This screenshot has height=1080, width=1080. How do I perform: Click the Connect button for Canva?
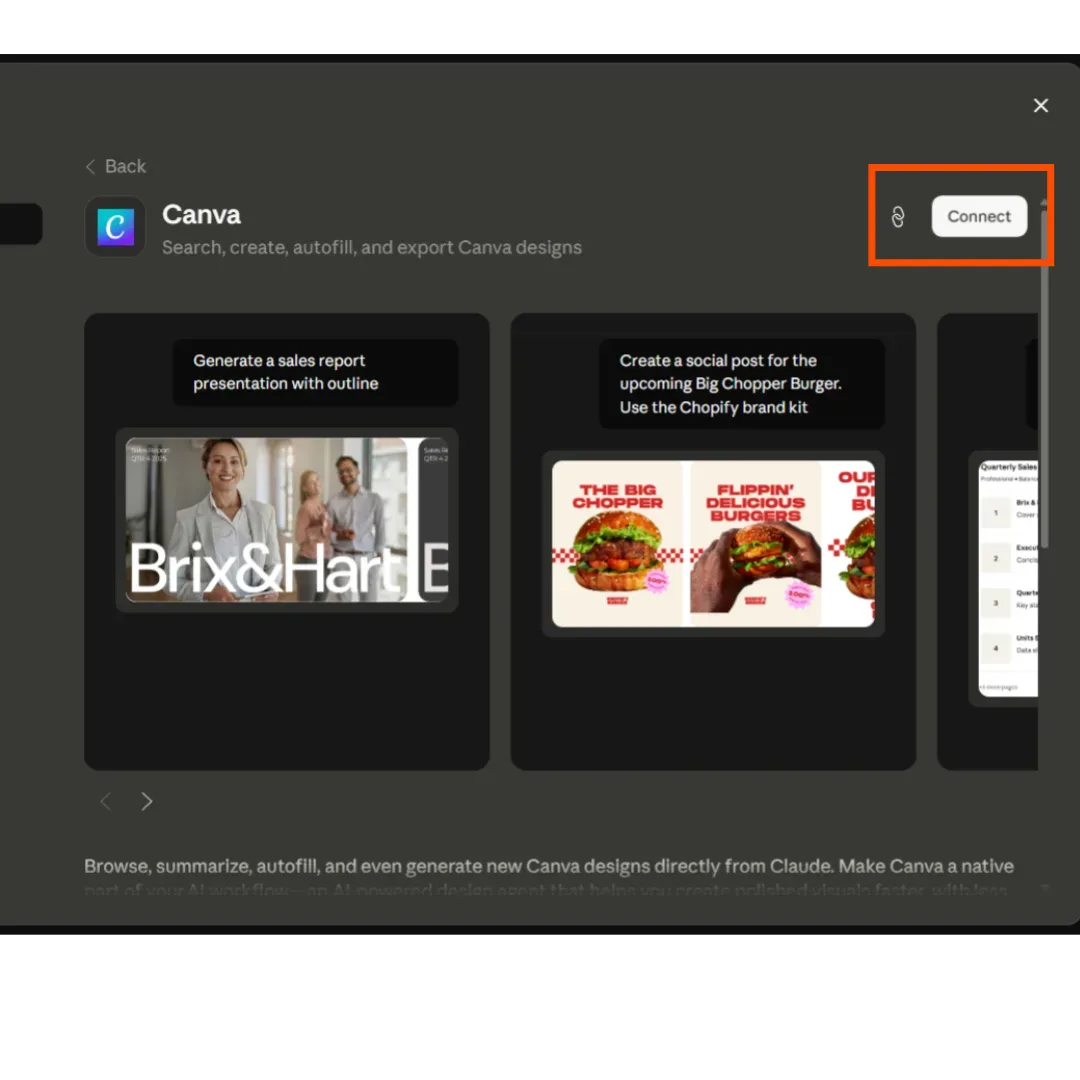point(979,216)
